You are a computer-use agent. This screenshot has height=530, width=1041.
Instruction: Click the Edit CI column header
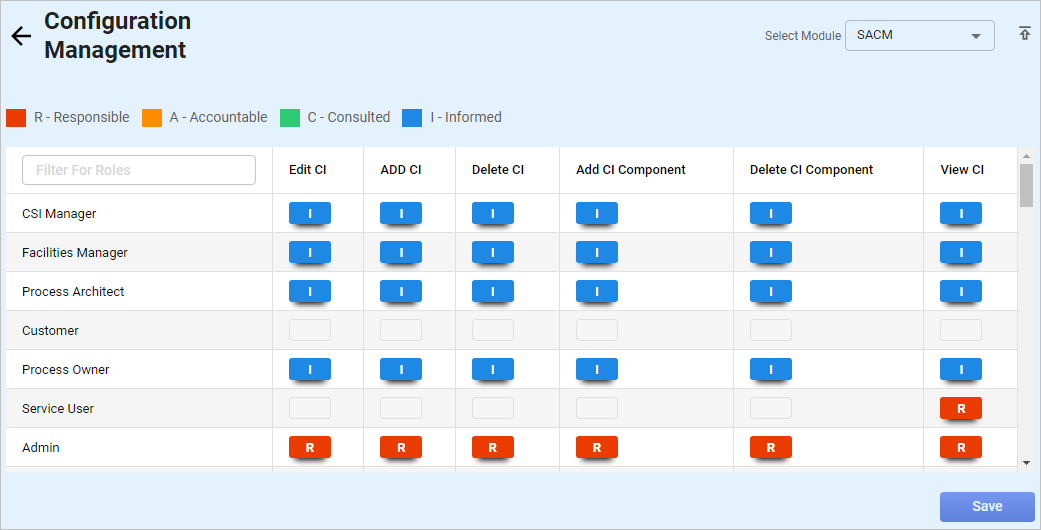pyautogui.click(x=308, y=170)
